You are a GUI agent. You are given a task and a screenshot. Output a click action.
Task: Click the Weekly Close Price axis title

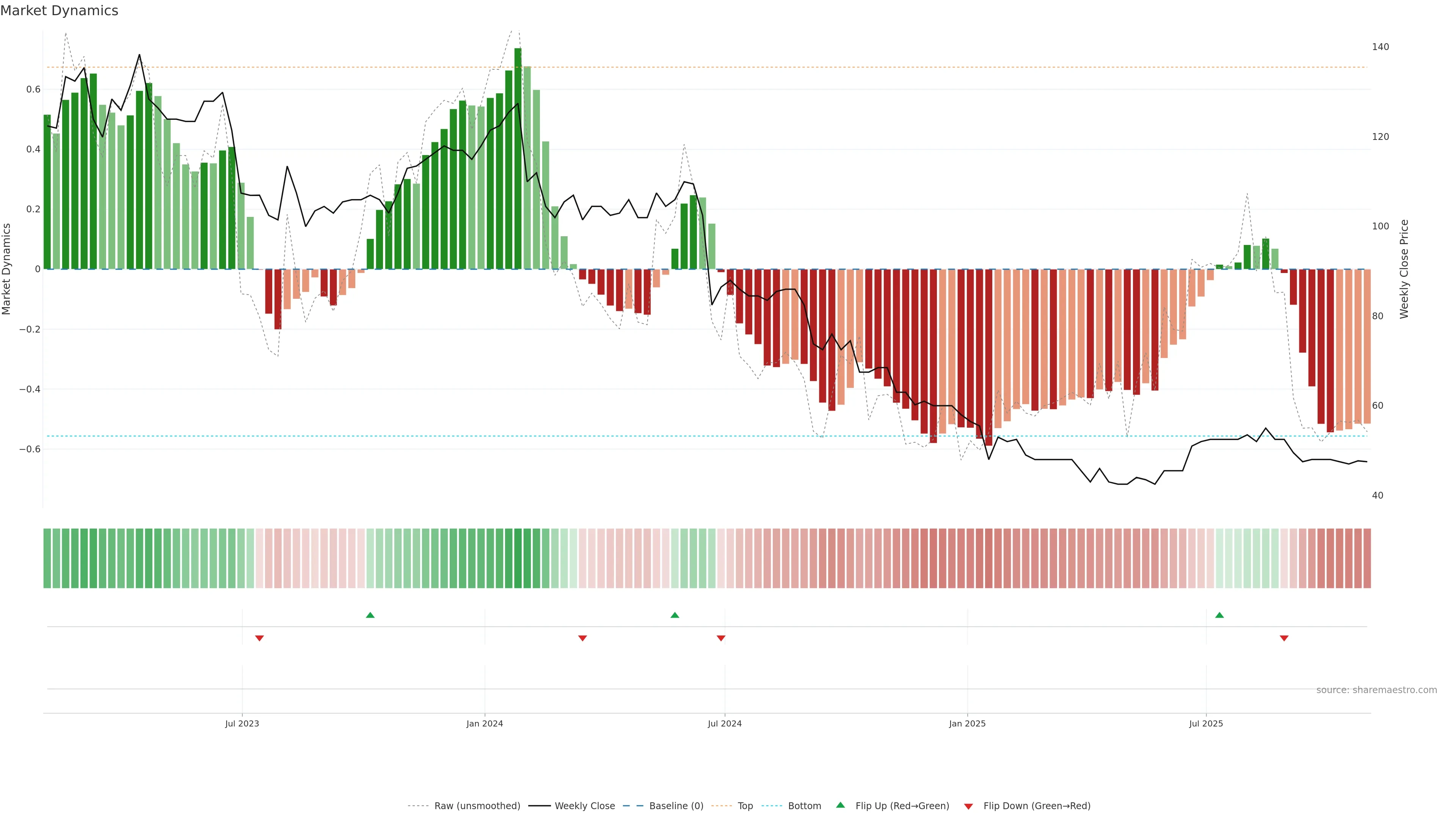point(1404,269)
